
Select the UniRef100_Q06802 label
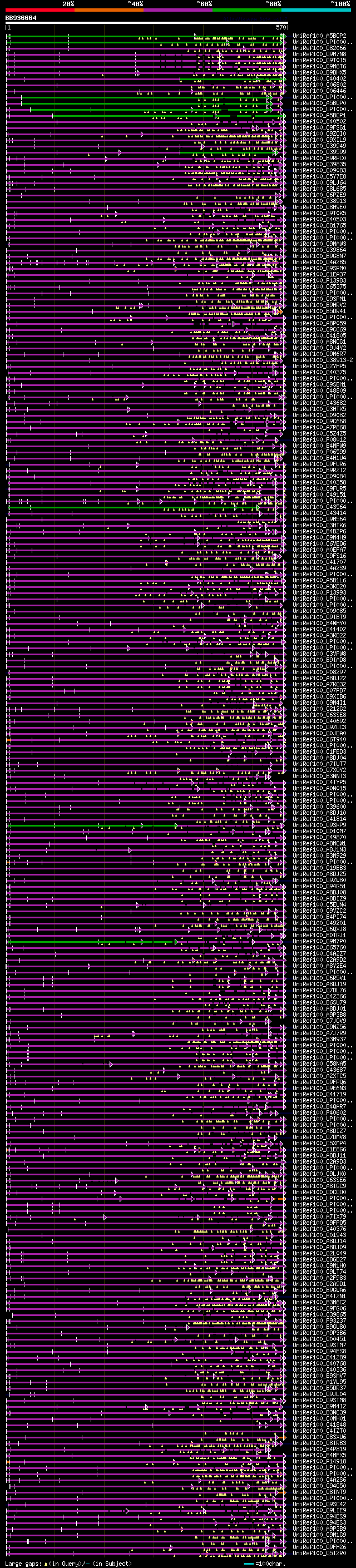point(319,85)
